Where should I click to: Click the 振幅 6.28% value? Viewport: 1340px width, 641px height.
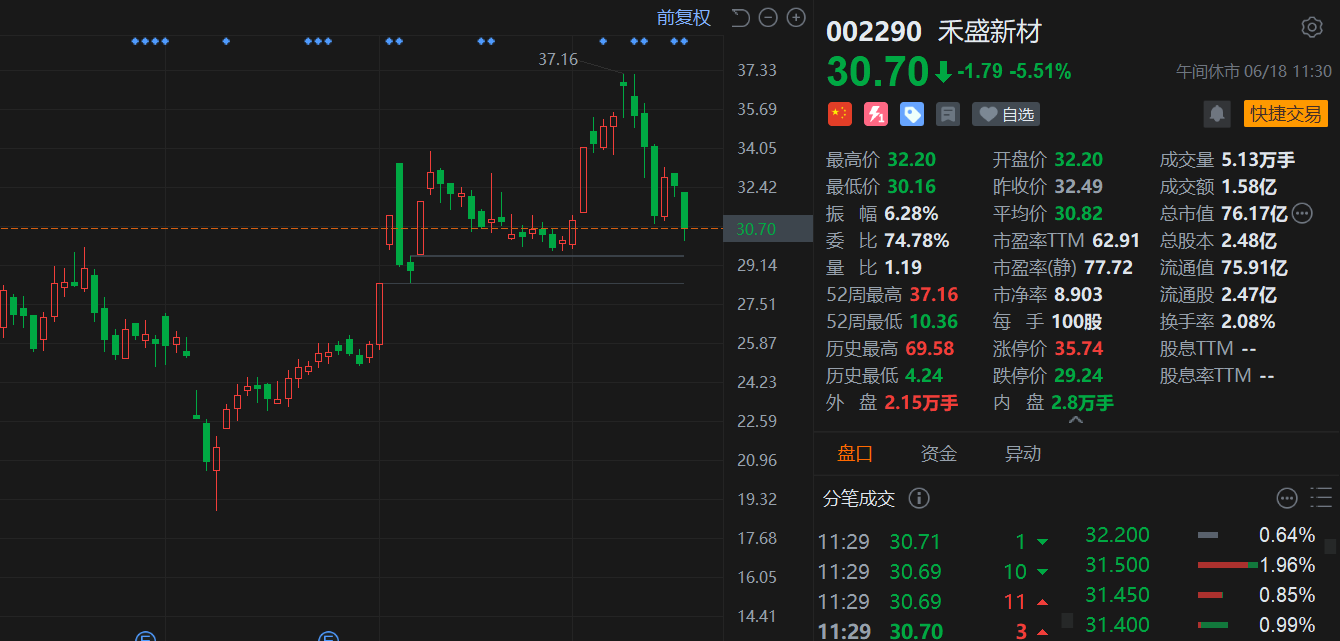coord(911,213)
